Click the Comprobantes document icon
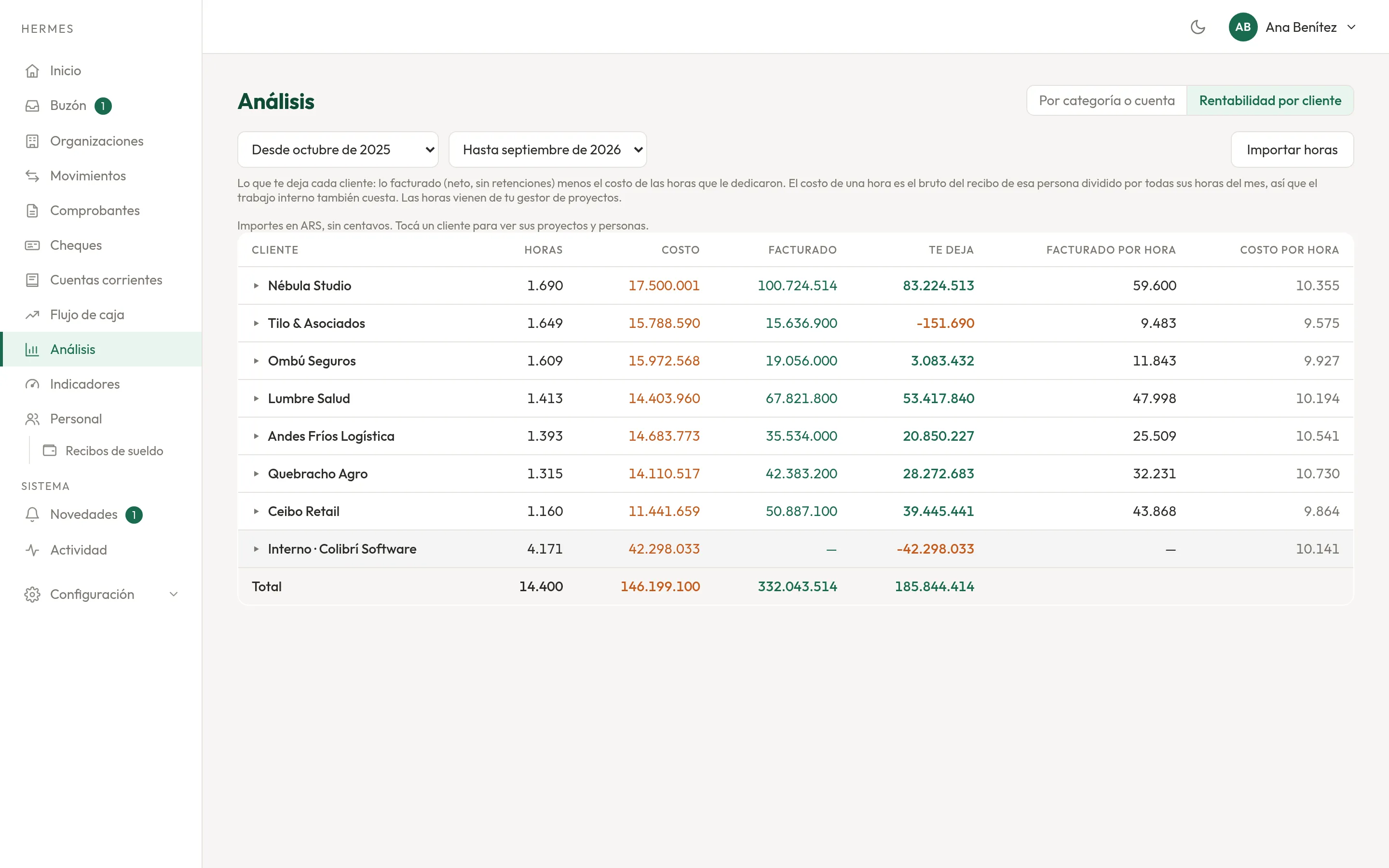This screenshot has width=1389, height=868. click(32, 211)
